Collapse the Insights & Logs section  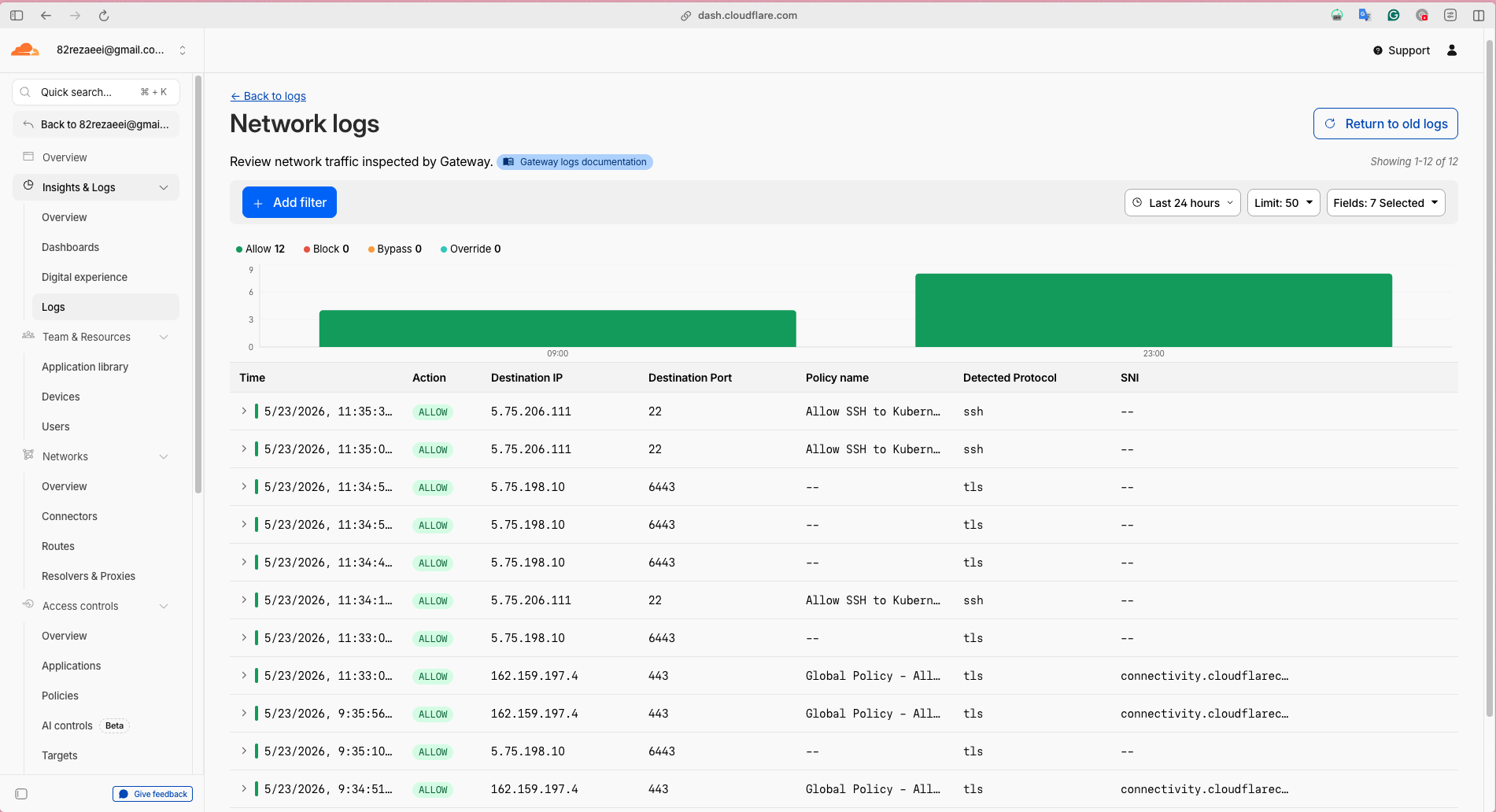click(x=164, y=187)
